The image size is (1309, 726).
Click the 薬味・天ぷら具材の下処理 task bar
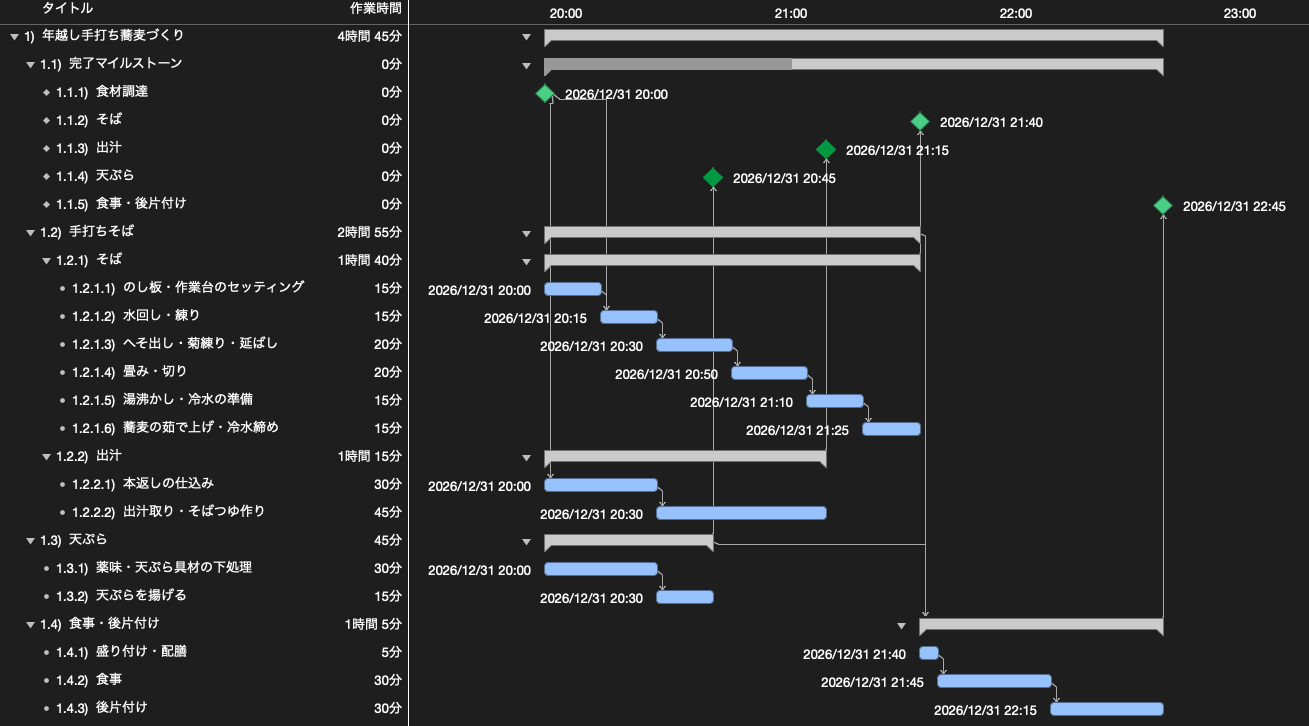click(601, 569)
